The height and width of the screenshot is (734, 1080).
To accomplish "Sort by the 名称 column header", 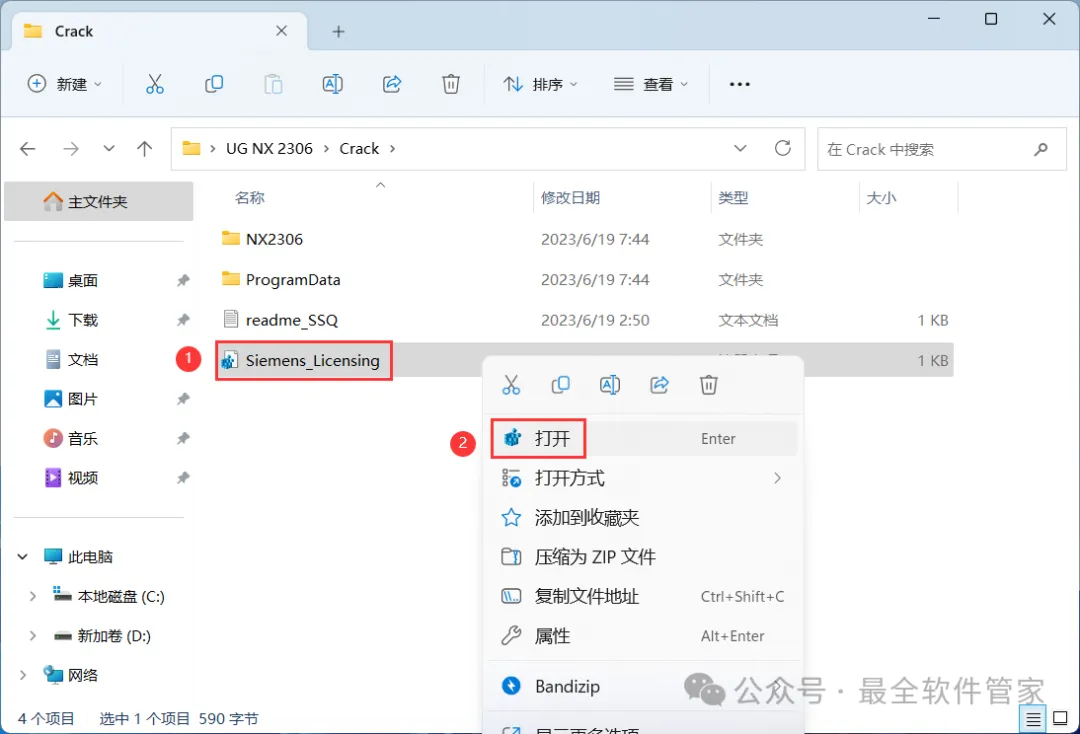I will click(249, 198).
